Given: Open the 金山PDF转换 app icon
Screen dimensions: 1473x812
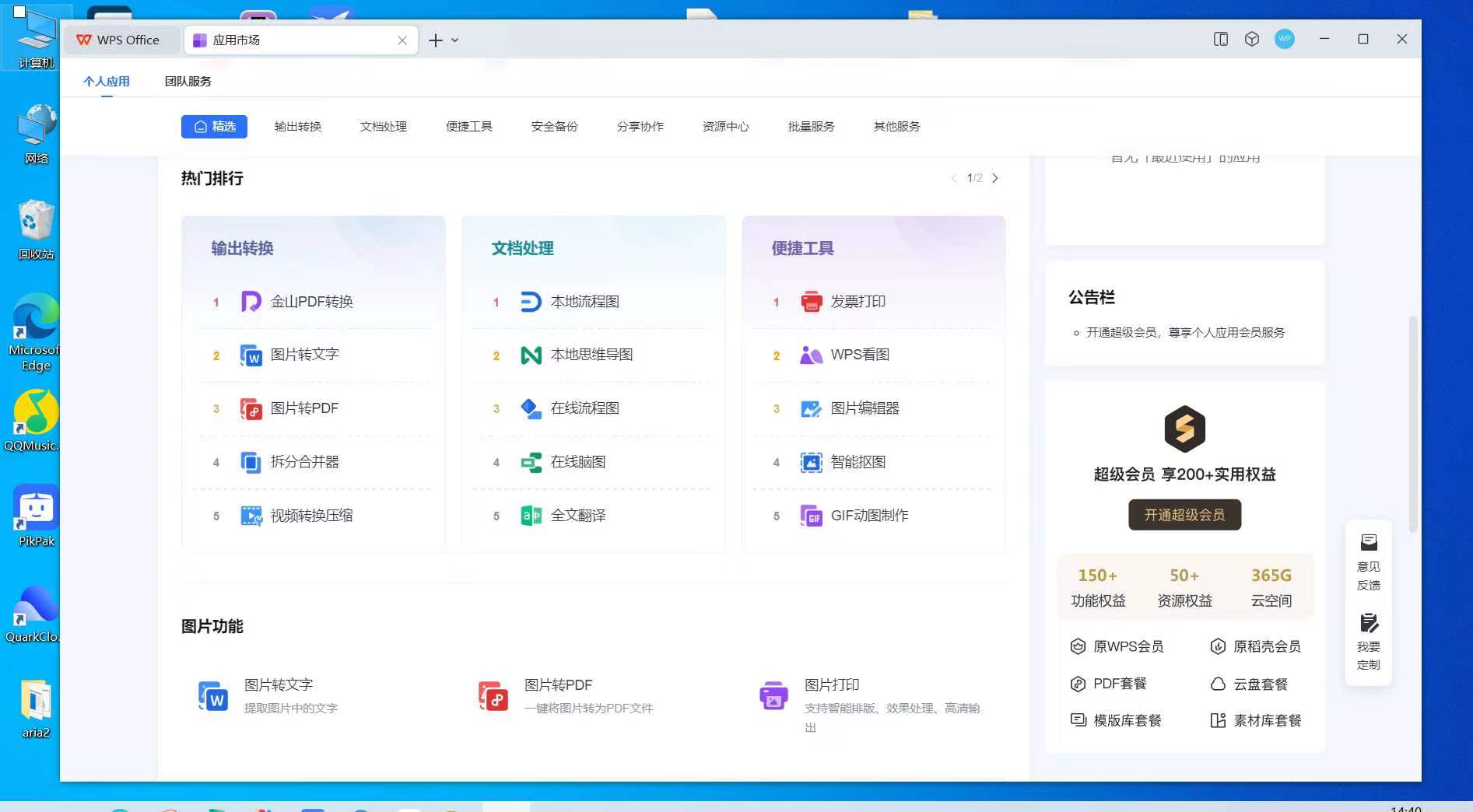Looking at the screenshot, I should [x=250, y=302].
